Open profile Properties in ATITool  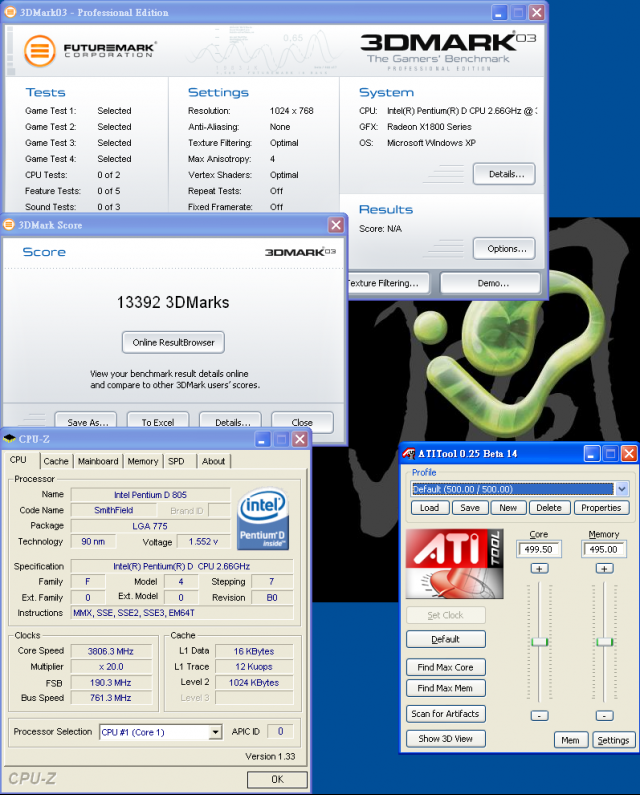(601, 508)
